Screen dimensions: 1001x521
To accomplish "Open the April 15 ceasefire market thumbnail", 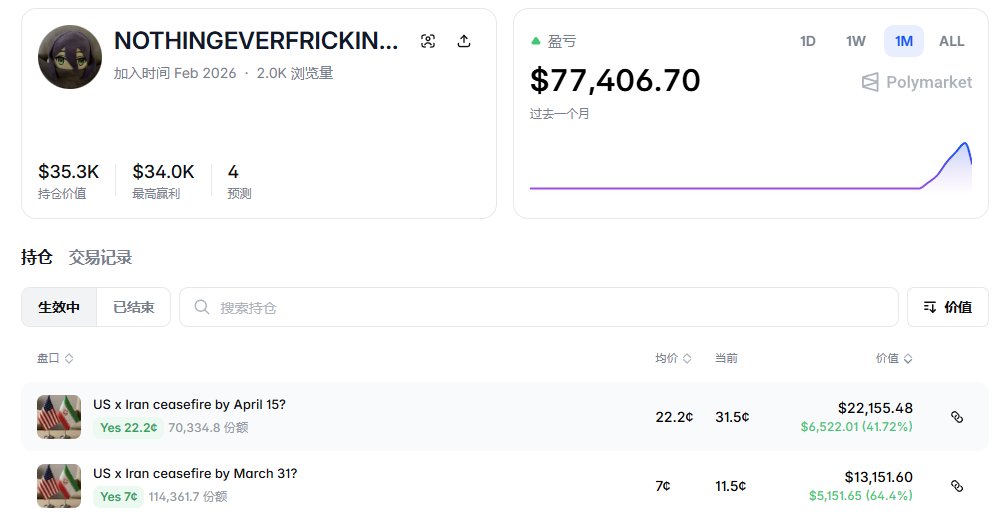I will coord(59,417).
